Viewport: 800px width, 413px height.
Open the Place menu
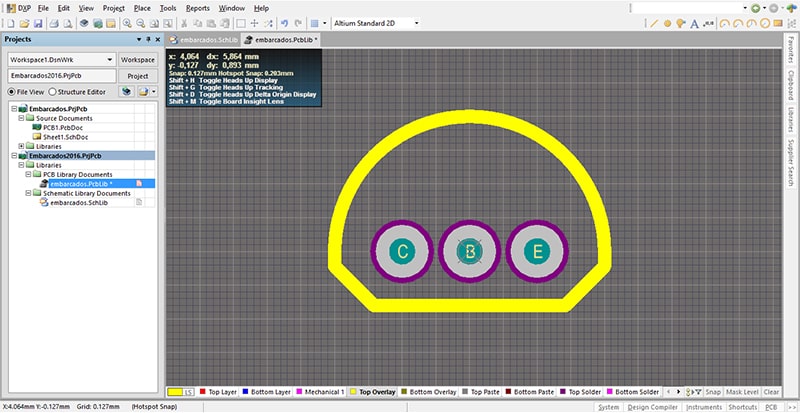pyautogui.click(x=141, y=7)
